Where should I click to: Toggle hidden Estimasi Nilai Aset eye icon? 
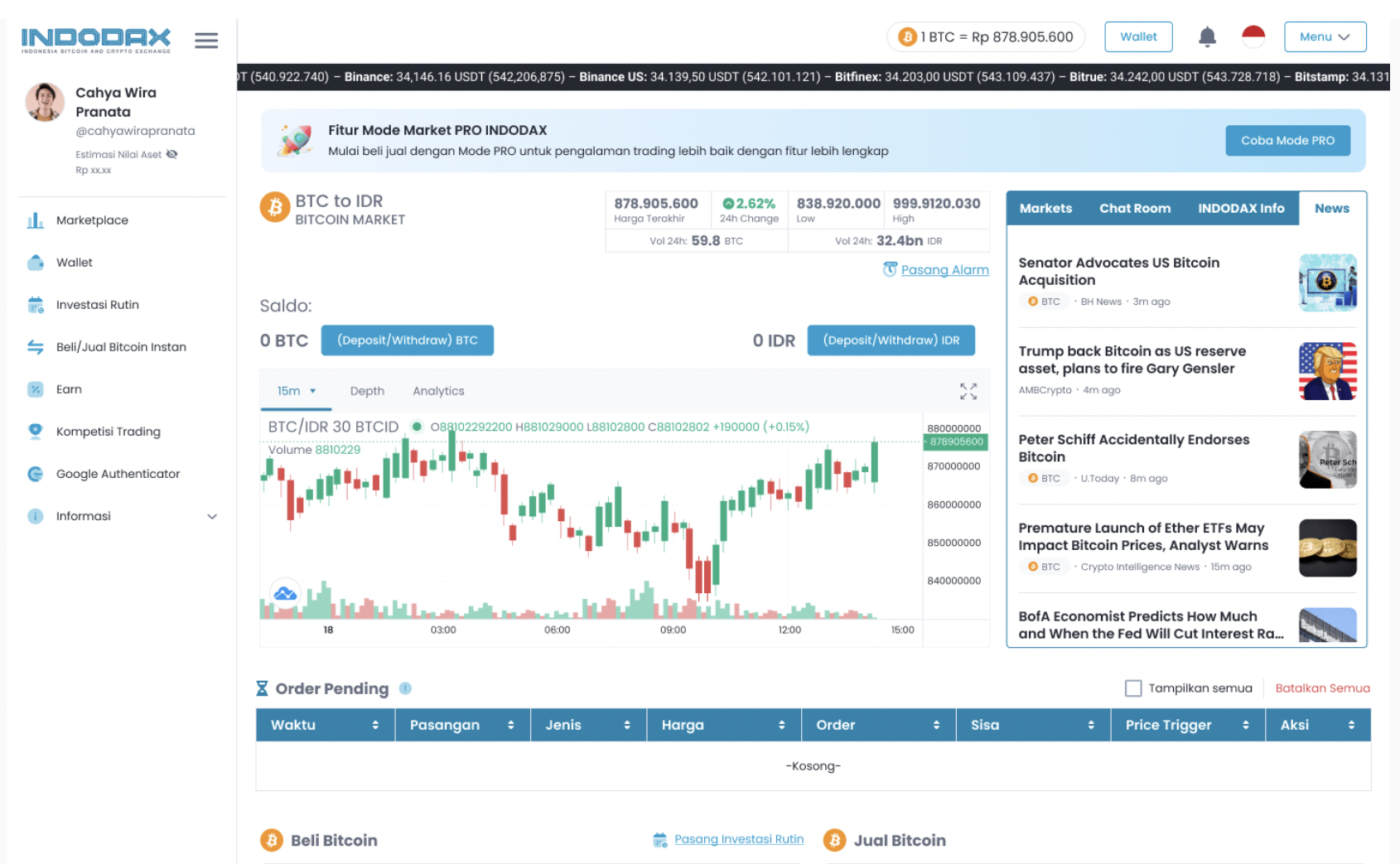point(171,154)
